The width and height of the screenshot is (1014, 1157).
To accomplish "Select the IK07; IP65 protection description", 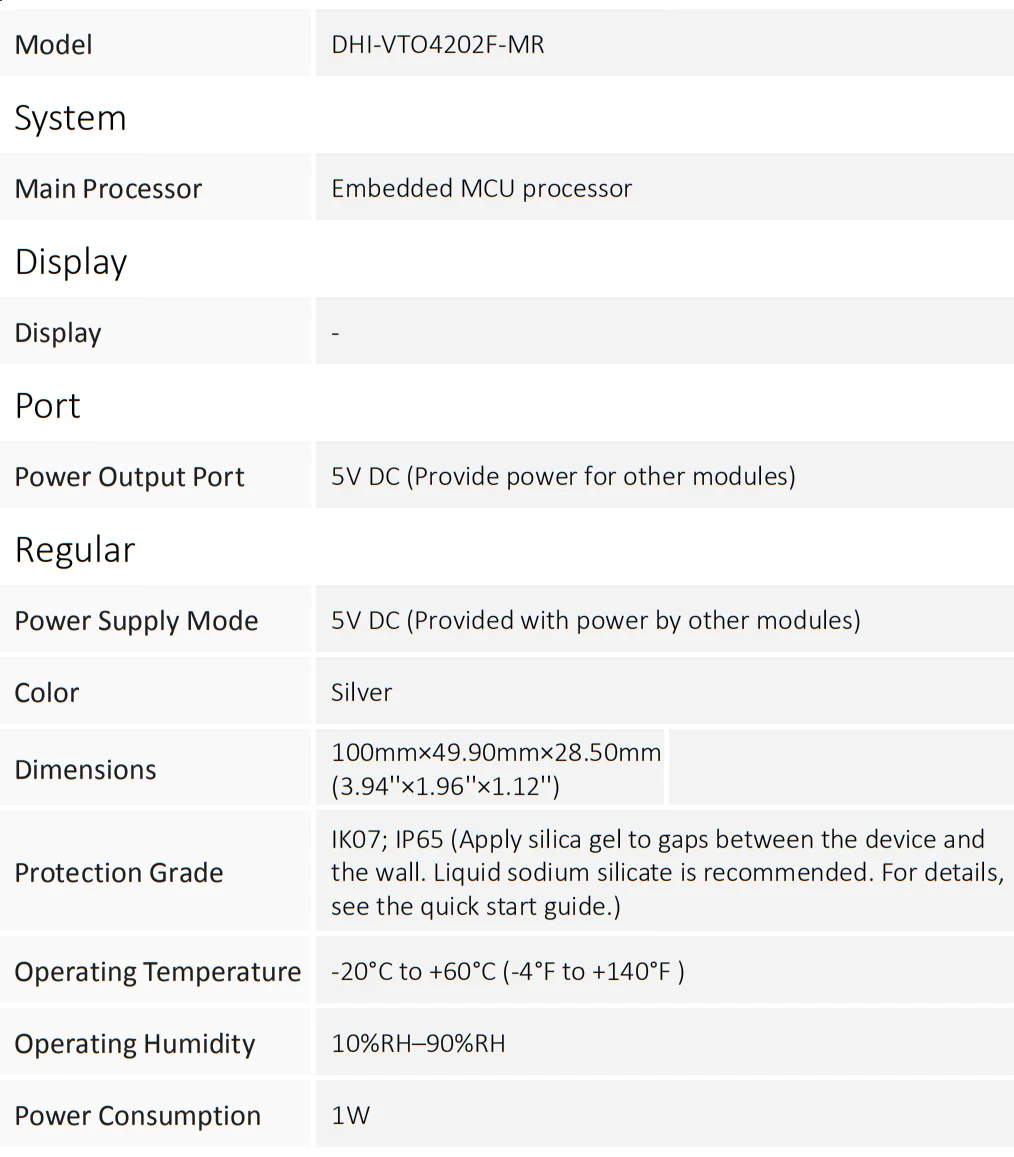I will pyautogui.click(x=667, y=873).
